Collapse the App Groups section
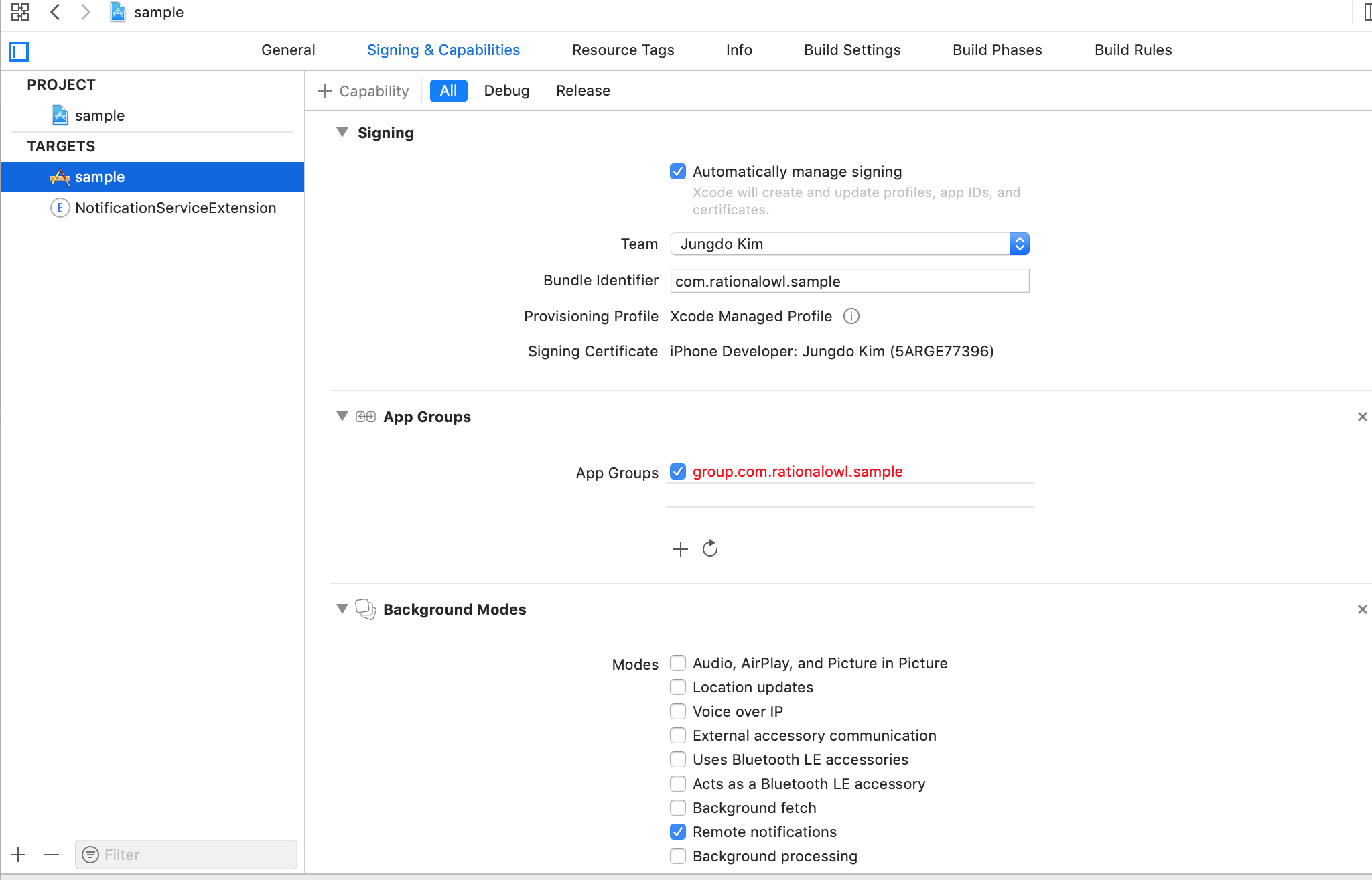The image size is (1372, 880). pos(342,417)
